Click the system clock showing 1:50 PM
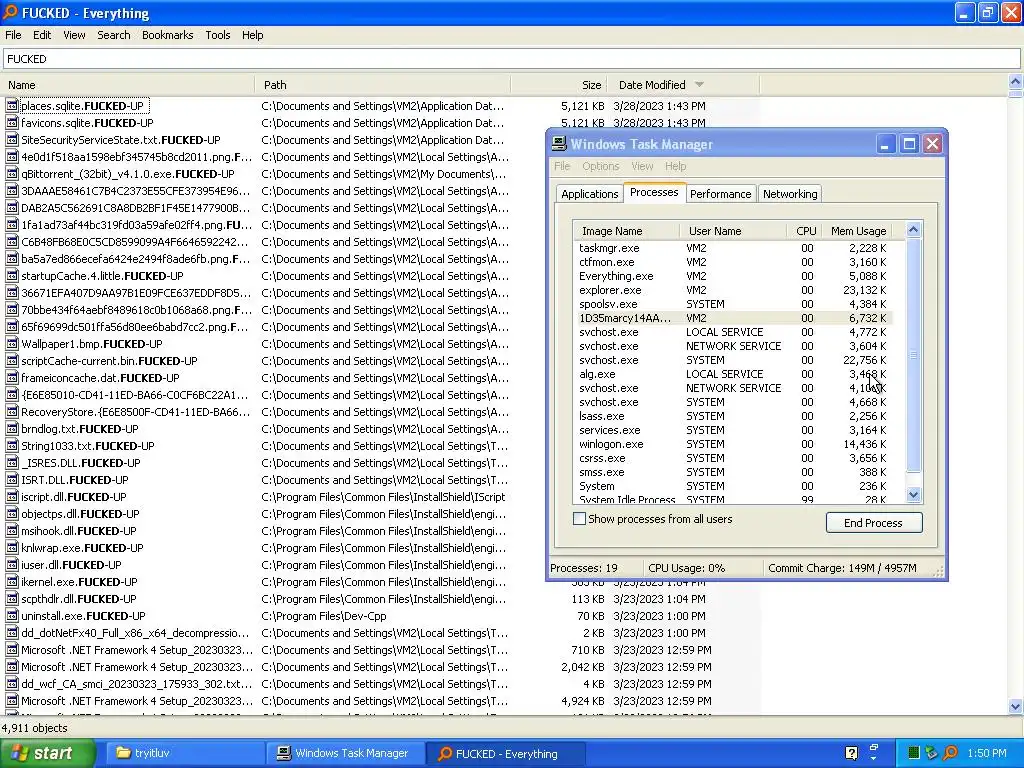Screen dimensions: 1024x768 (987, 753)
